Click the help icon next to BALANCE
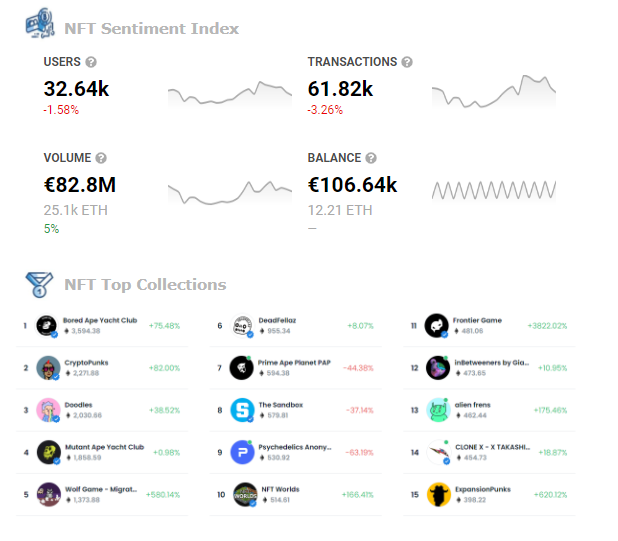This screenshot has width=618, height=541. pos(371,158)
